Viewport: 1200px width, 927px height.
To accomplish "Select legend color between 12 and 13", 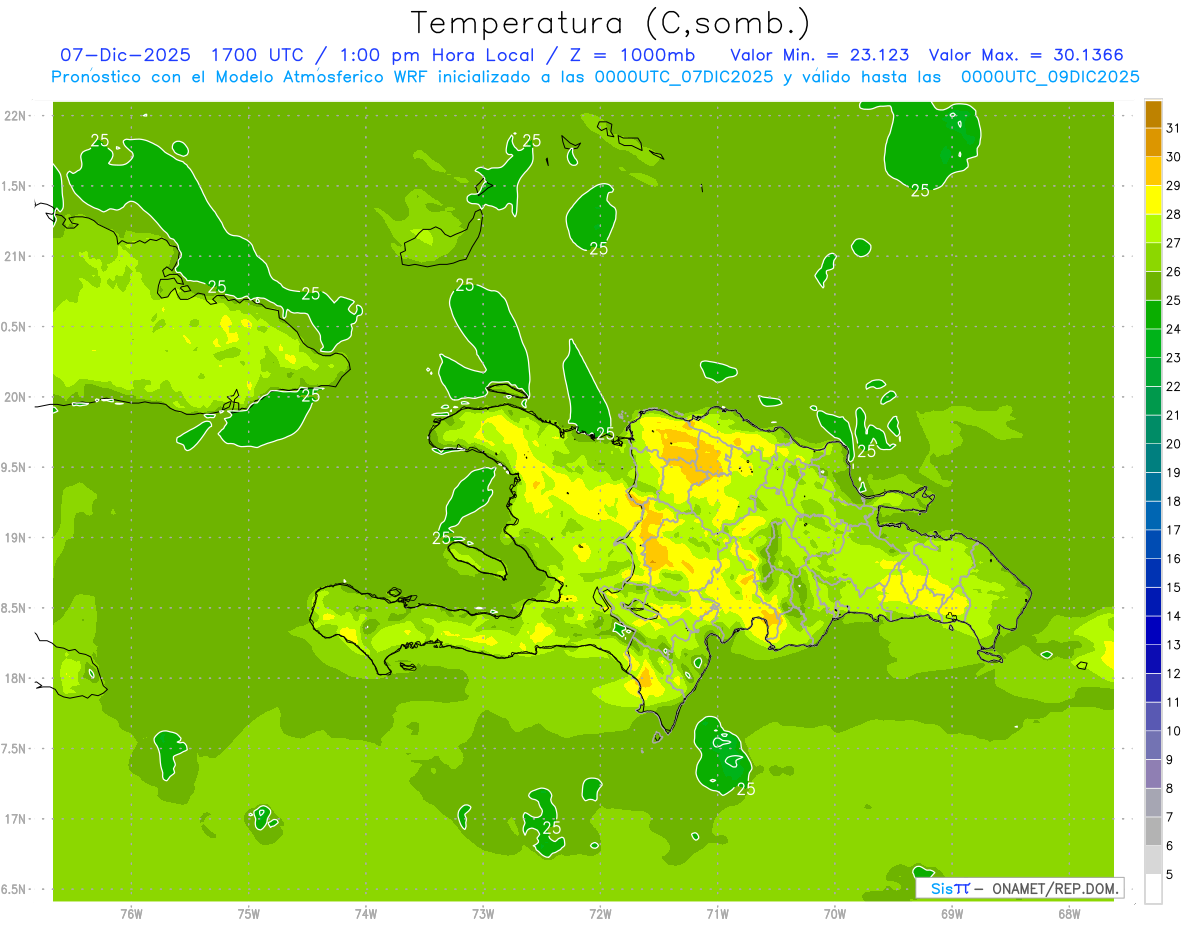I will [1153, 659].
